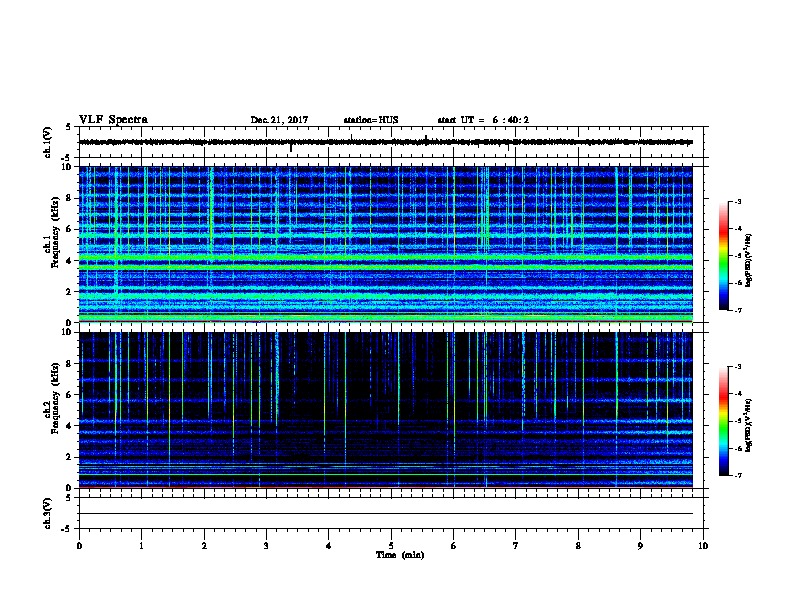Click the "2" kHz tick on ch.2 spectrogram
The image size is (792, 612).
[x=70, y=457]
